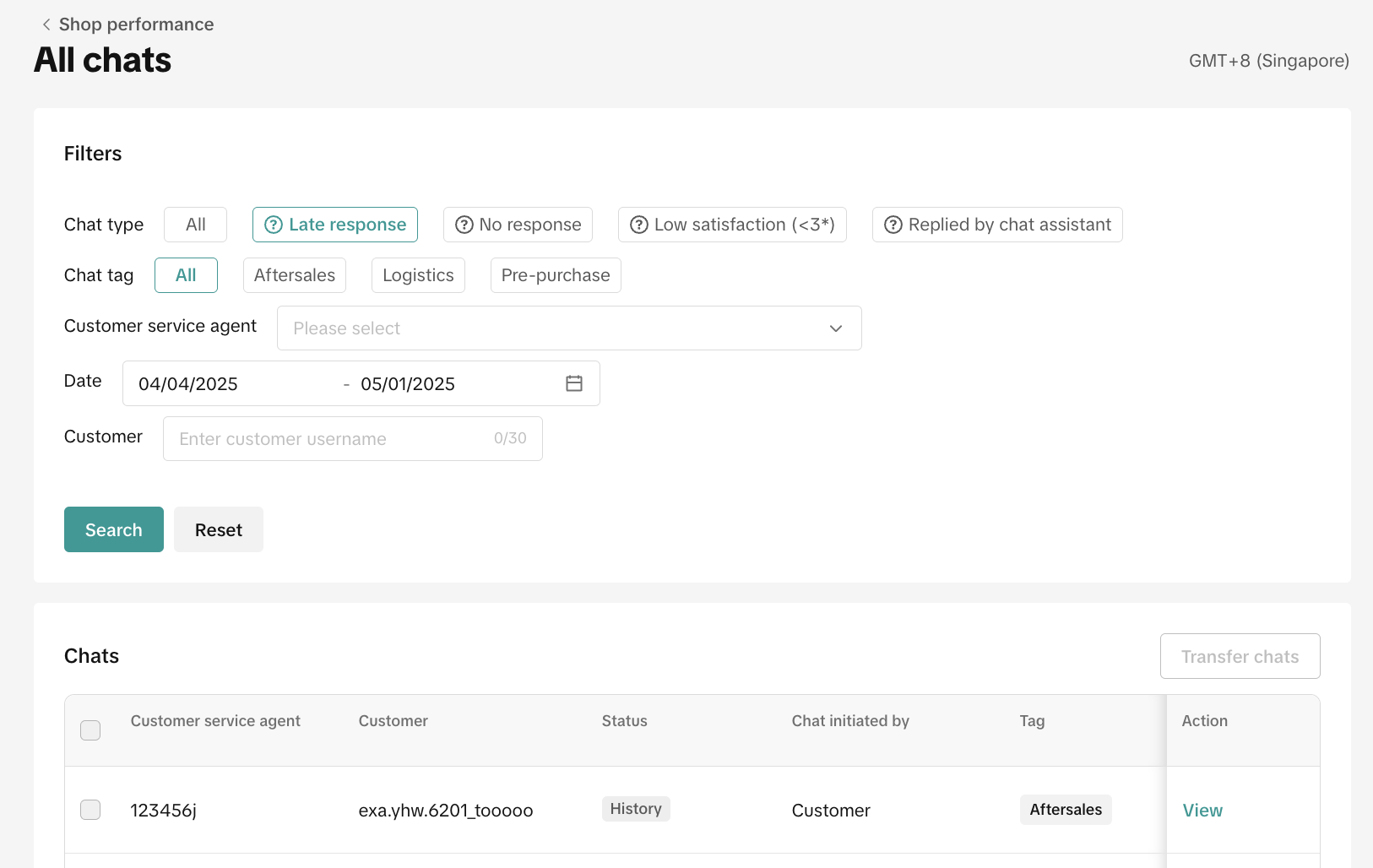Click the Transfer chats button

coord(1240,656)
